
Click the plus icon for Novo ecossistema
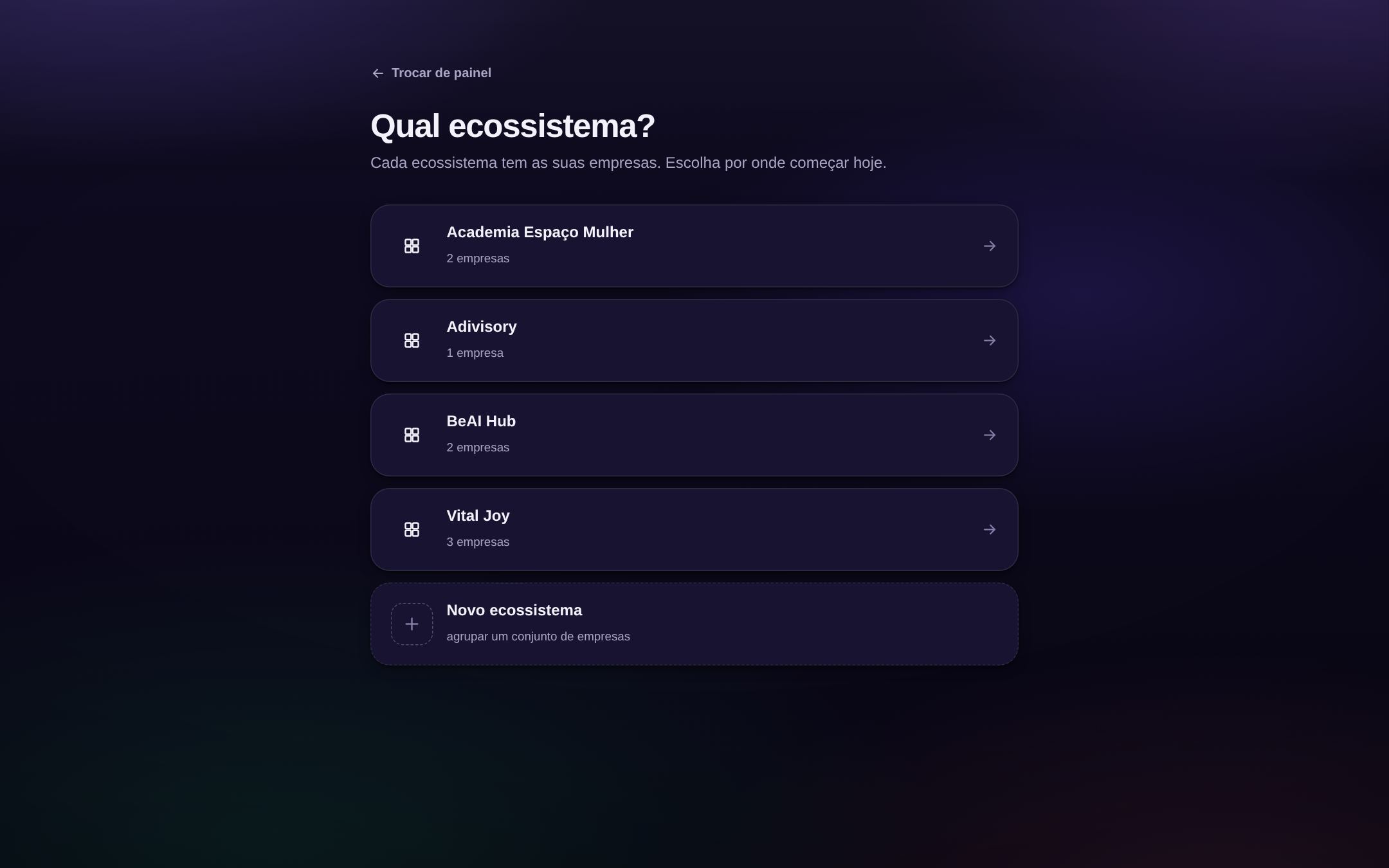pos(412,624)
